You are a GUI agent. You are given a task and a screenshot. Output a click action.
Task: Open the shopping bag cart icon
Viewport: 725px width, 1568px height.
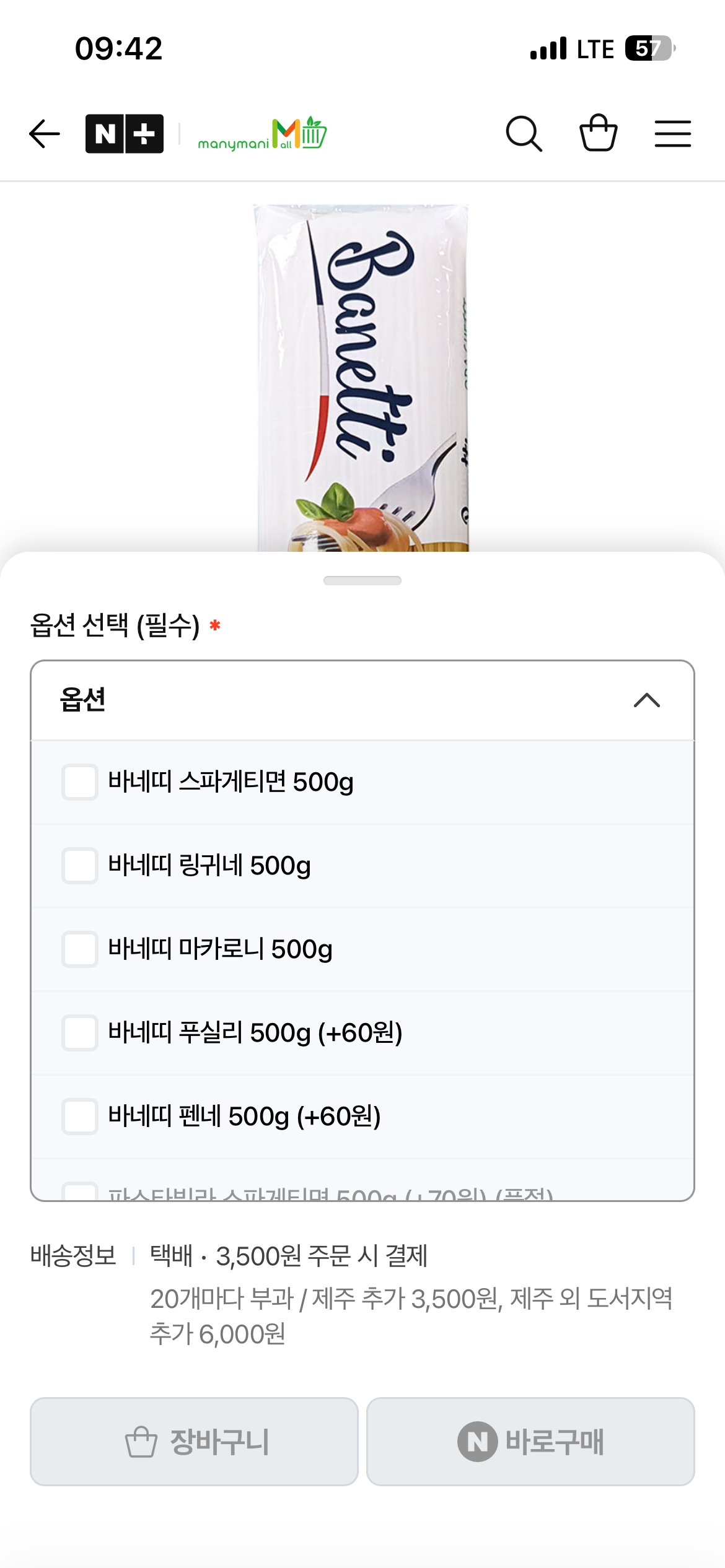point(599,133)
